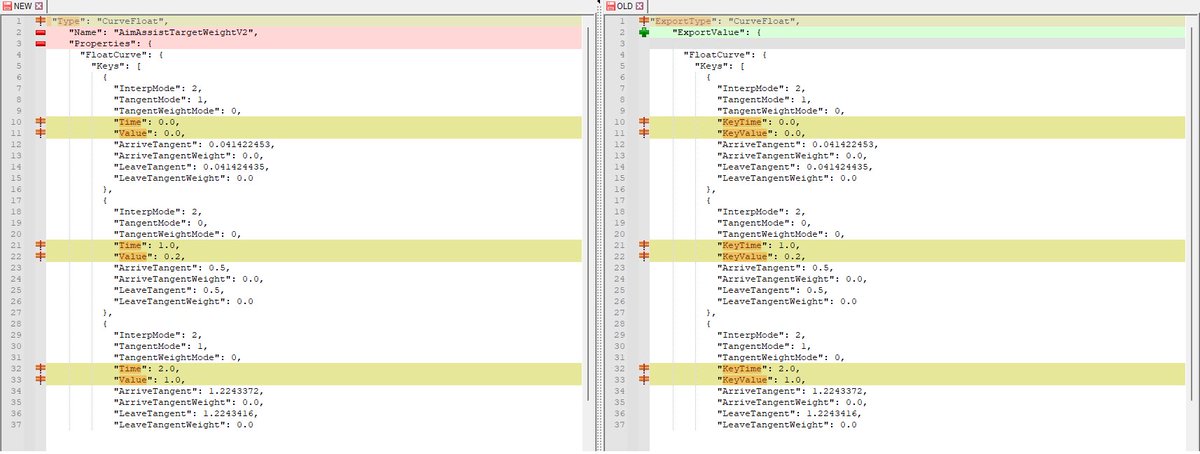Click the red disk icon on NEW tab
The width and height of the screenshot is (1200, 454).
[7, 6]
